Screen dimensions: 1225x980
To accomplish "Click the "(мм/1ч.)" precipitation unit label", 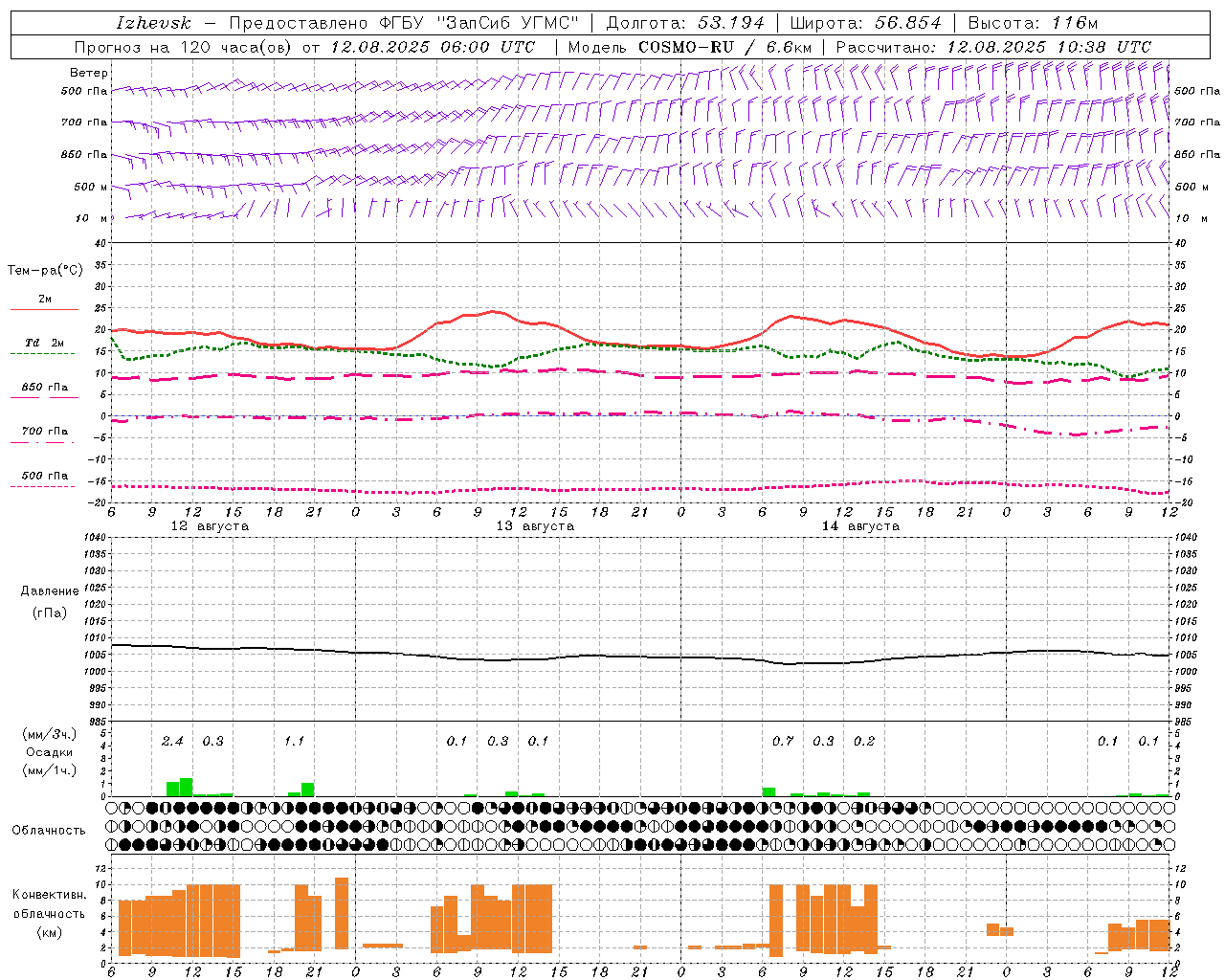I will (49, 770).
